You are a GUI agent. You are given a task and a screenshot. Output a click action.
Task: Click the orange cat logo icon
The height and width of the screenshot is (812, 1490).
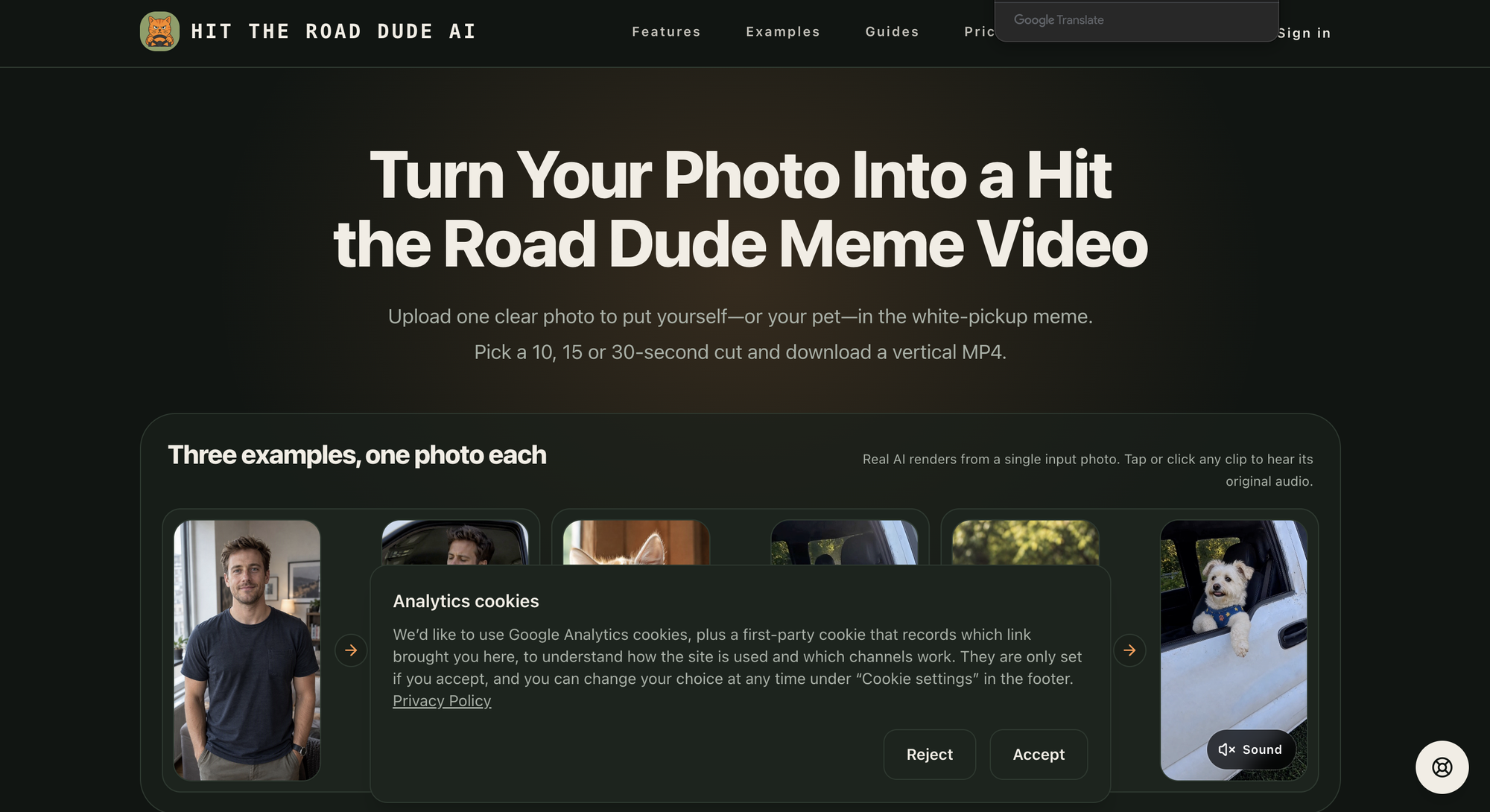[x=159, y=31]
